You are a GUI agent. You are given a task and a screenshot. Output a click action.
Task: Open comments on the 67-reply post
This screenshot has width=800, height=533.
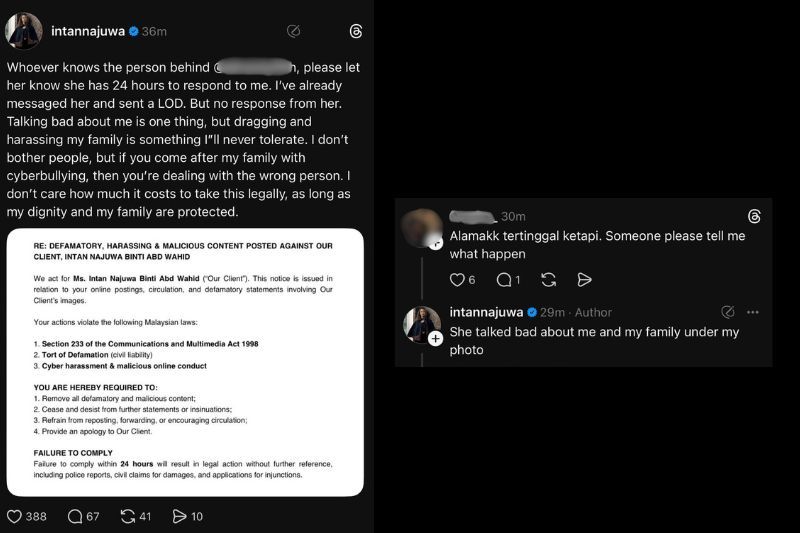click(75, 516)
